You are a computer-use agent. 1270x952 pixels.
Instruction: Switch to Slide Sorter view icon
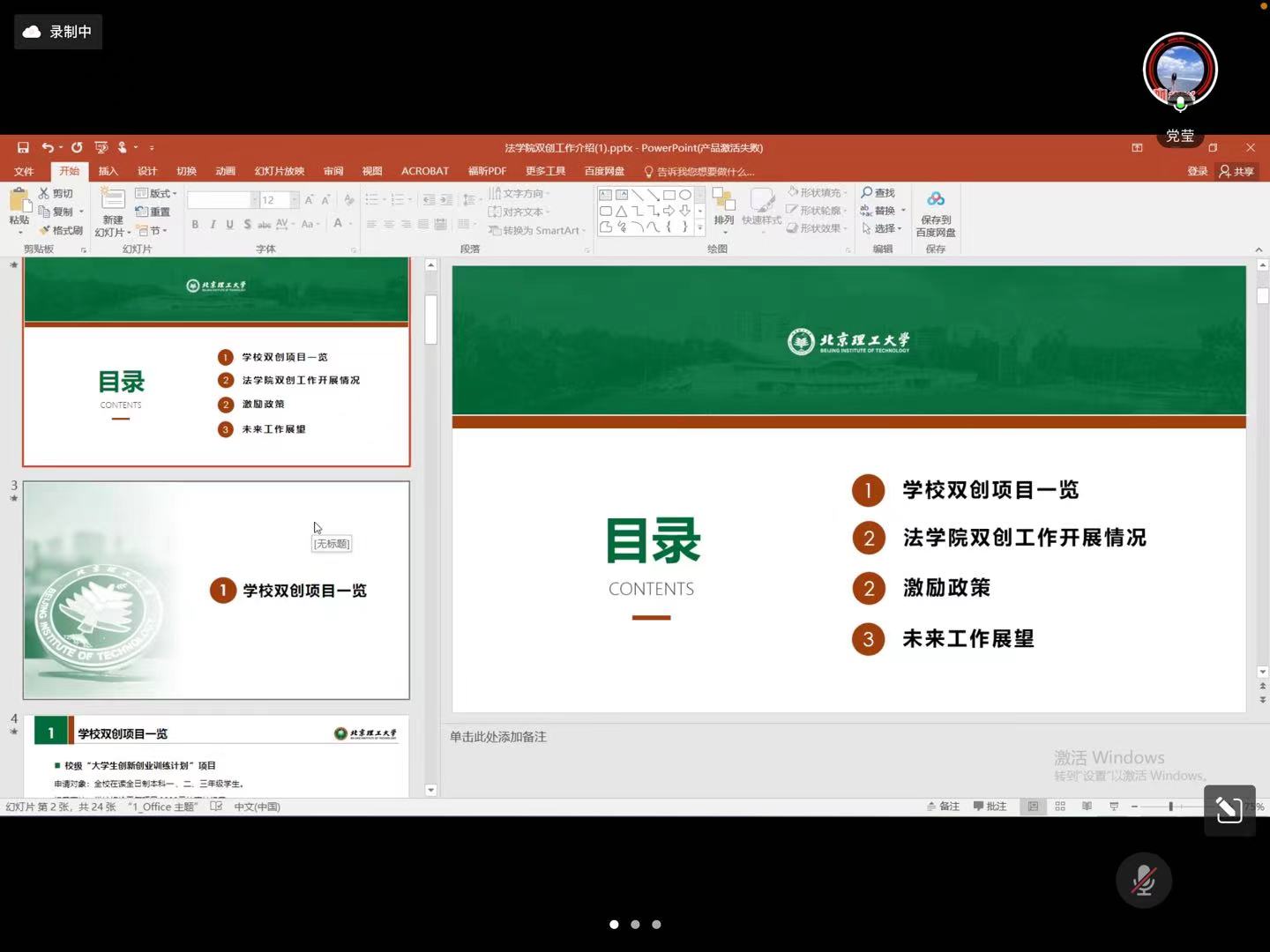point(1060,807)
